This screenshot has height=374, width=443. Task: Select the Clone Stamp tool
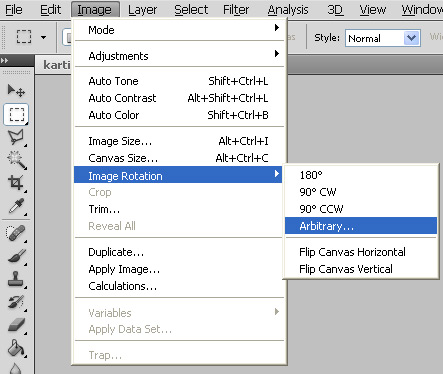[x=16, y=279]
